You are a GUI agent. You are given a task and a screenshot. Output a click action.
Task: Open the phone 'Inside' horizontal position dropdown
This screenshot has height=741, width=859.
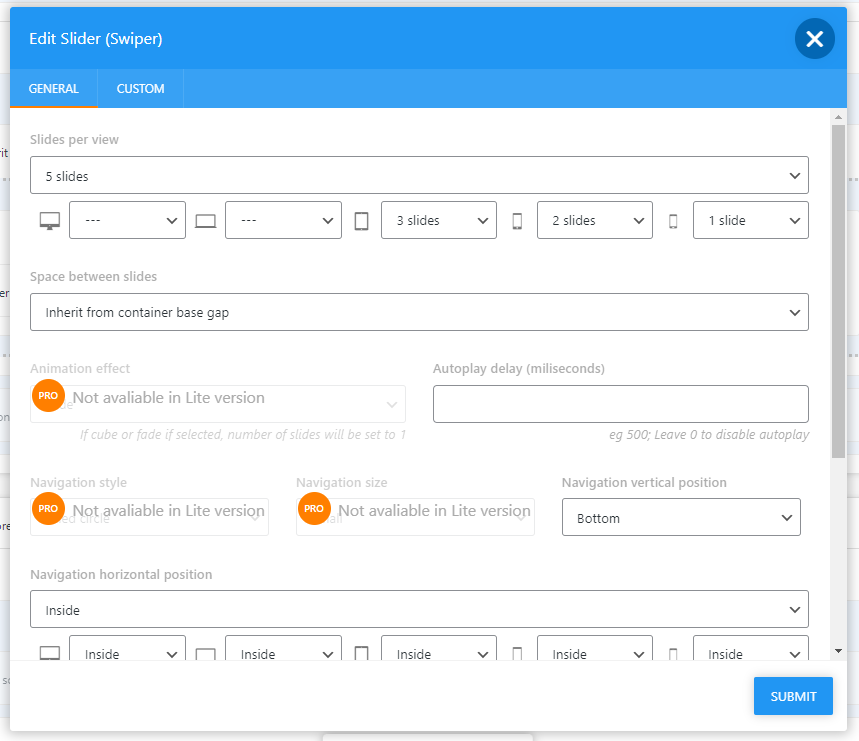click(595, 648)
